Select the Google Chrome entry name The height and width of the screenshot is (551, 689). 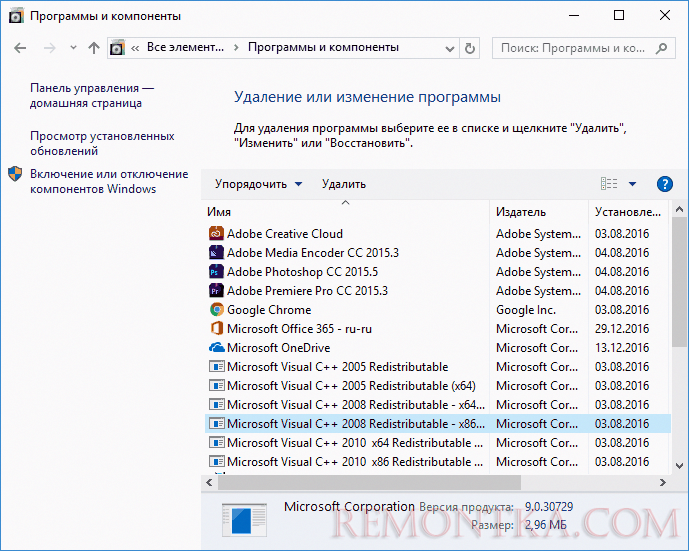(269, 309)
